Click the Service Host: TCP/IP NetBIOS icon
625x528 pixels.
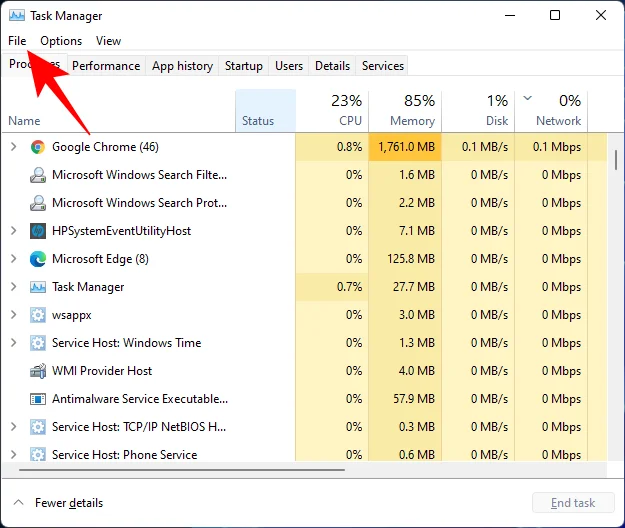(38, 427)
